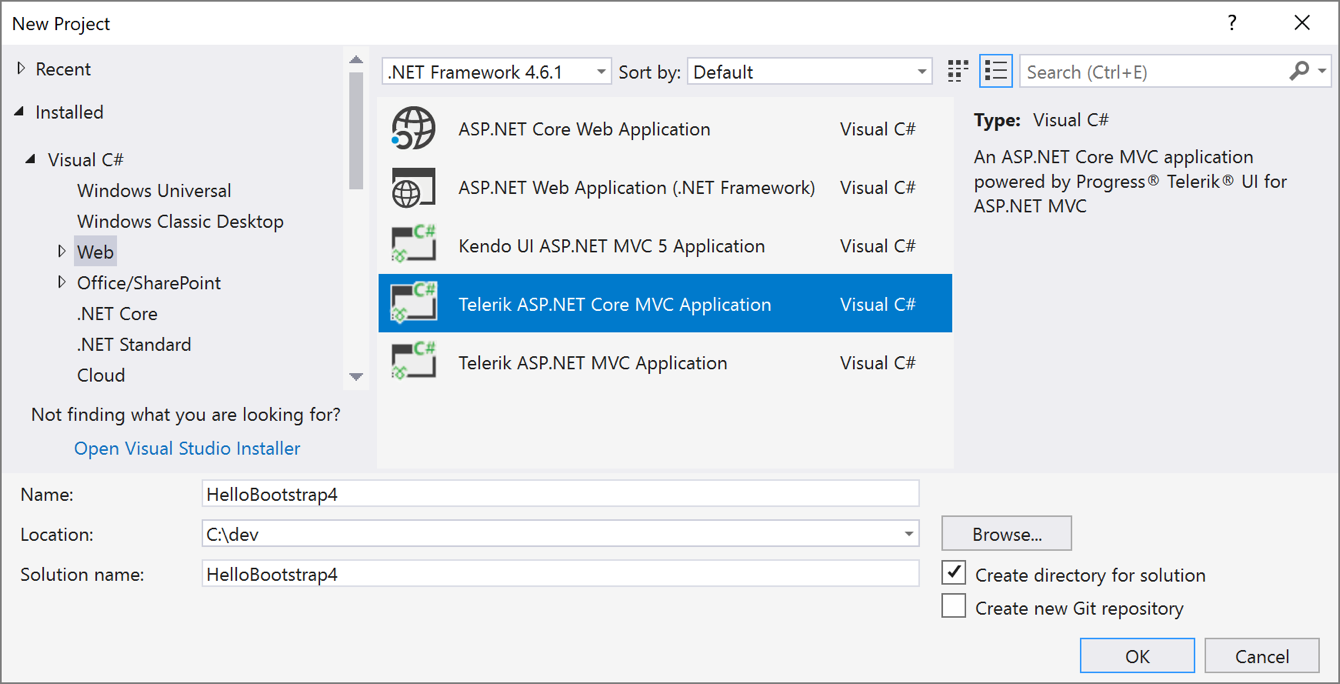The image size is (1340, 684).
Task: Click the project Name text field
Action: click(560, 494)
